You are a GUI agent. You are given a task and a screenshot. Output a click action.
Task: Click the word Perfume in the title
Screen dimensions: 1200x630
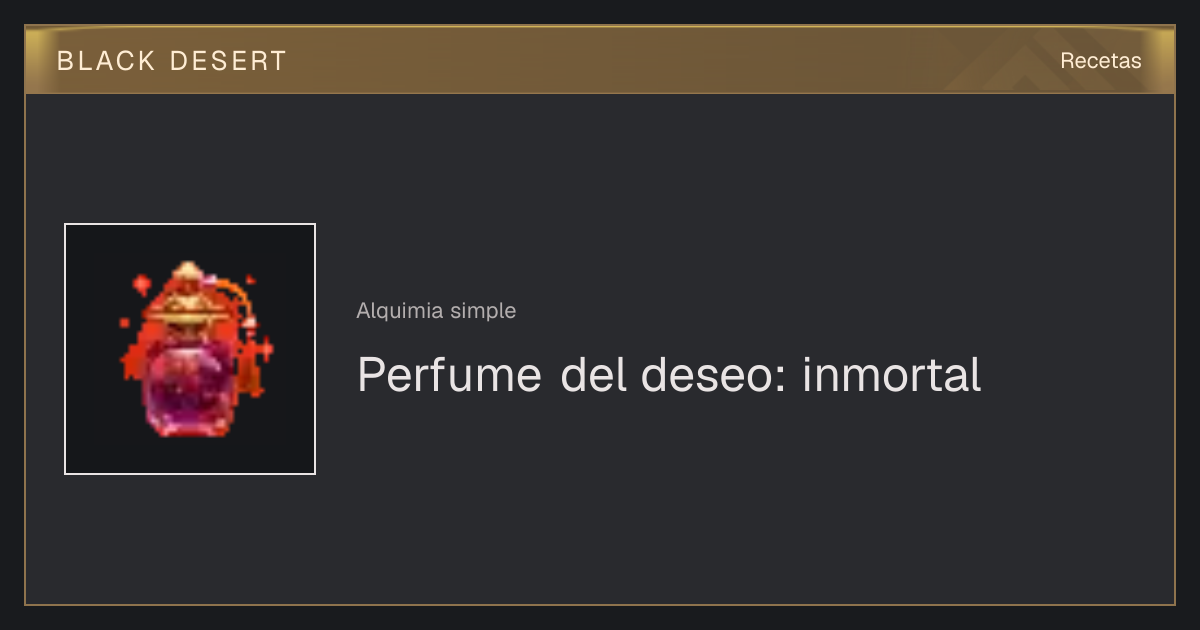pos(449,375)
